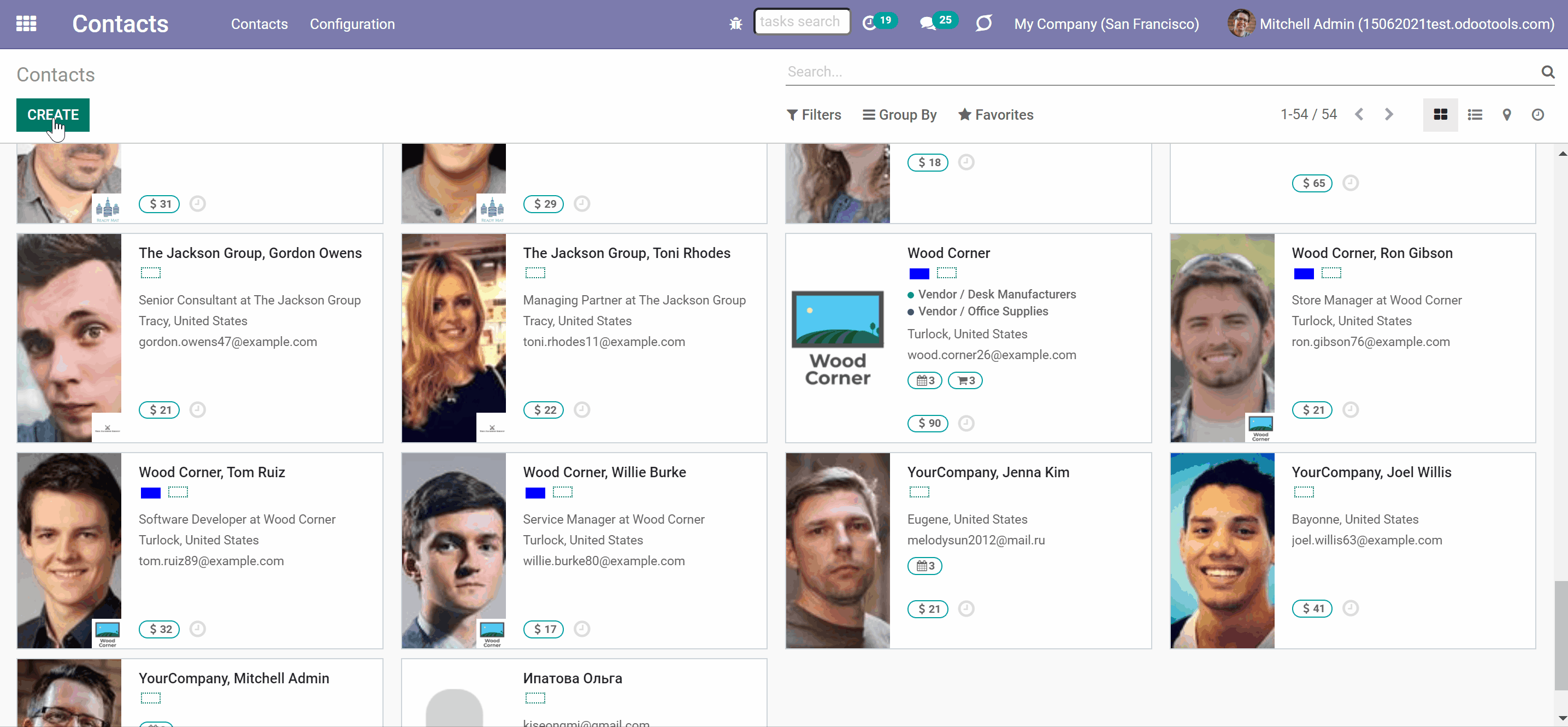The width and height of the screenshot is (1568, 727).
Task: Click $ 41 badge on Joel Willis
Action: (x=1312, y=608)
